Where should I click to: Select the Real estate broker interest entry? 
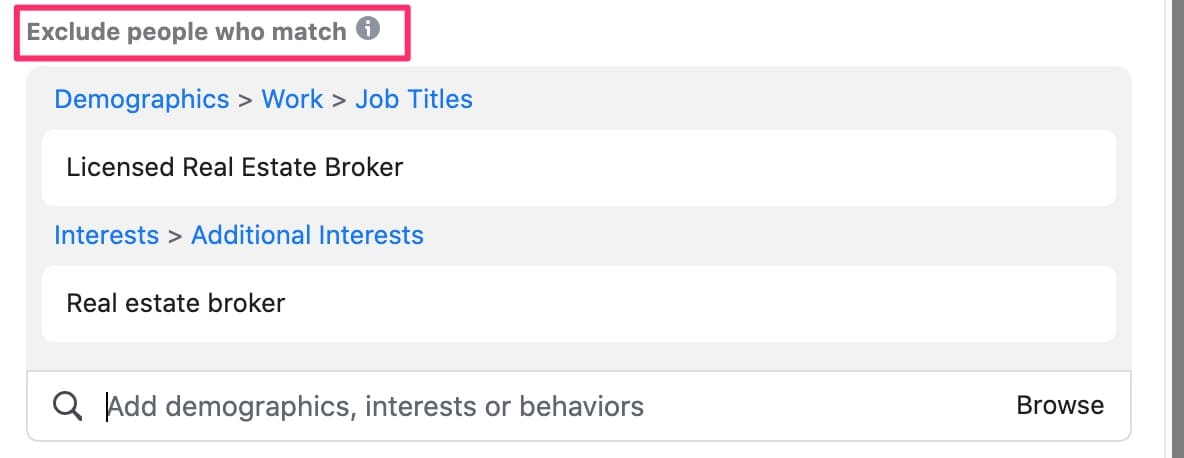click(578, 303)
